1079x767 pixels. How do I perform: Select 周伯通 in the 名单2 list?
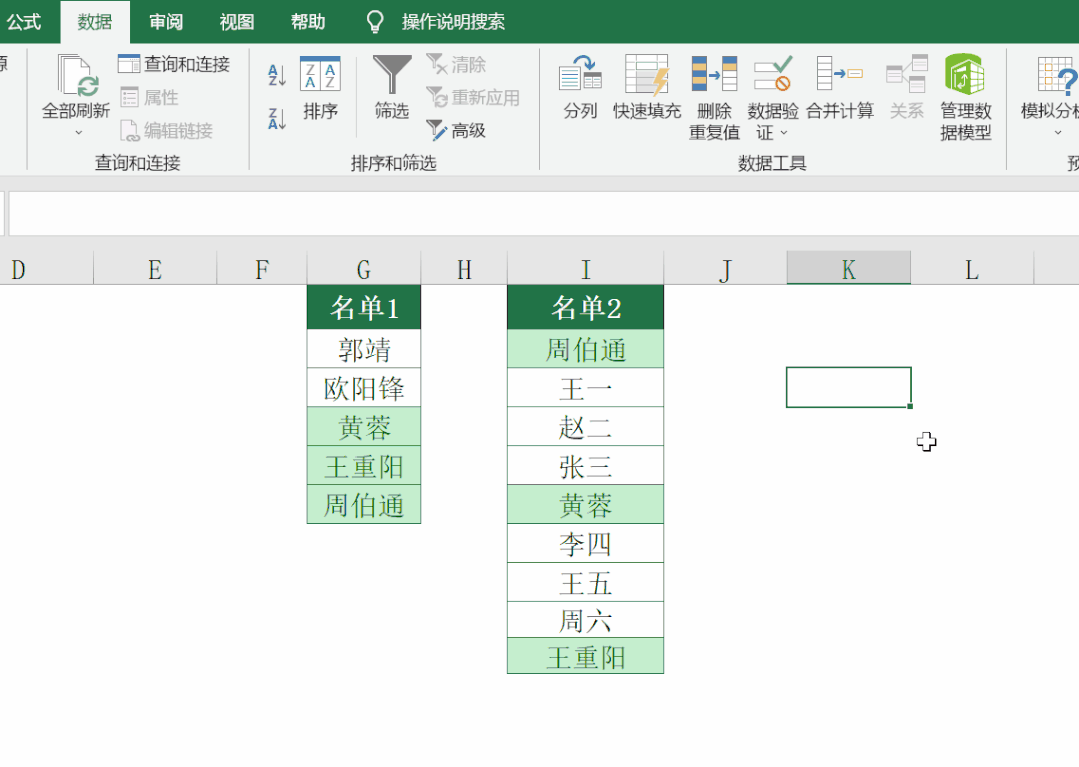click(x=586, y=349)
